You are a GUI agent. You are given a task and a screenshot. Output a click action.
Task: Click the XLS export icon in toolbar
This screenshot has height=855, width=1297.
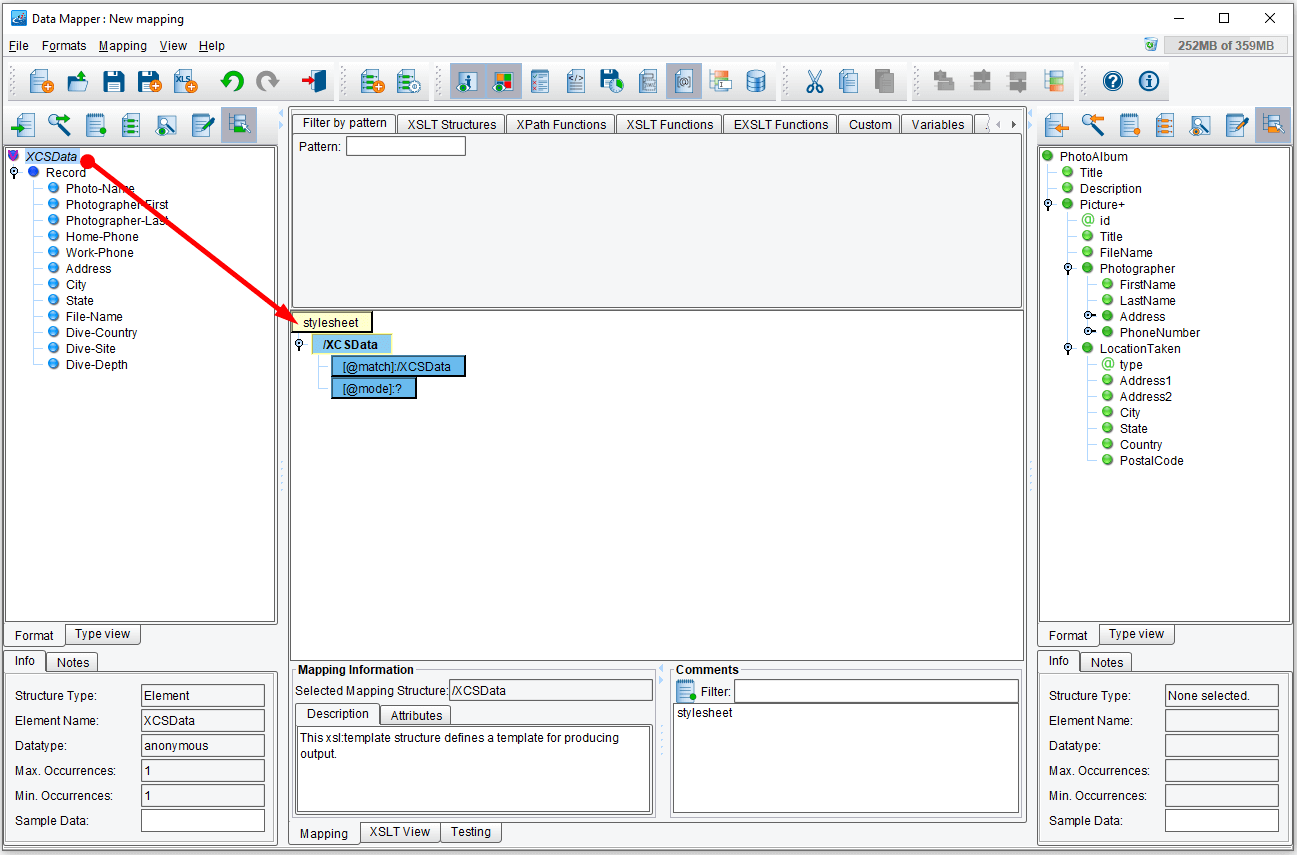click(x=186, y=81)
